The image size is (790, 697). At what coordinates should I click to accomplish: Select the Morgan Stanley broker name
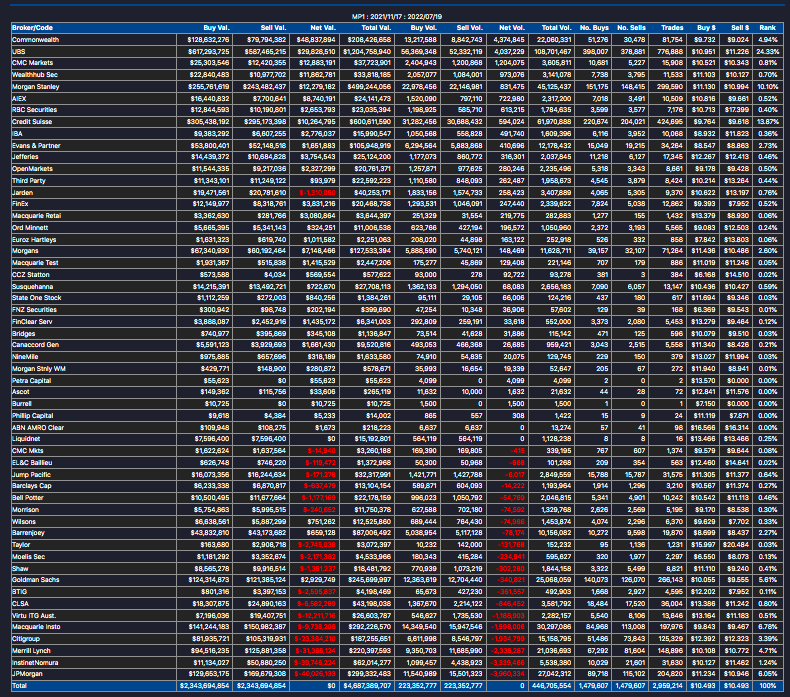point(36,87)
